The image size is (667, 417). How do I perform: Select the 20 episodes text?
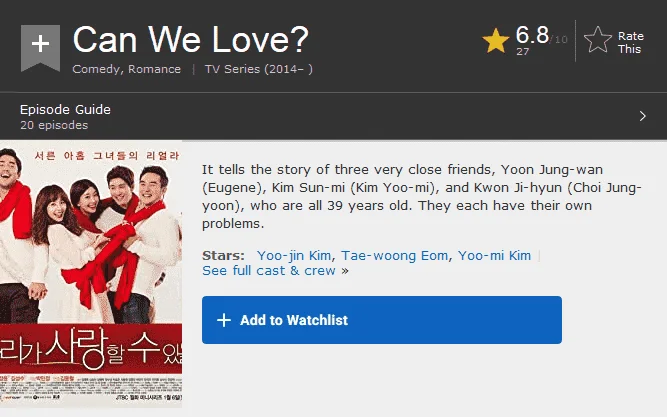click(x=54, y=125)
